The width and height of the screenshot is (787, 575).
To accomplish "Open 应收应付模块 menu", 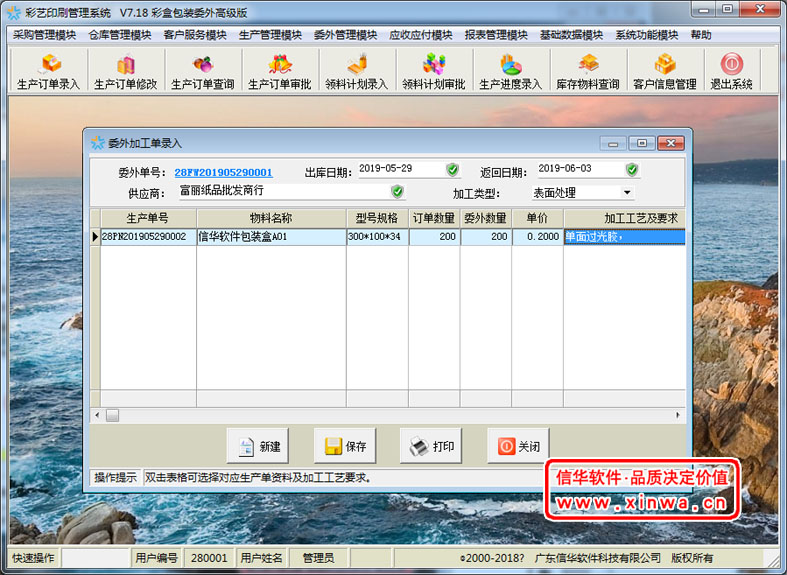I will coord(421,35).
